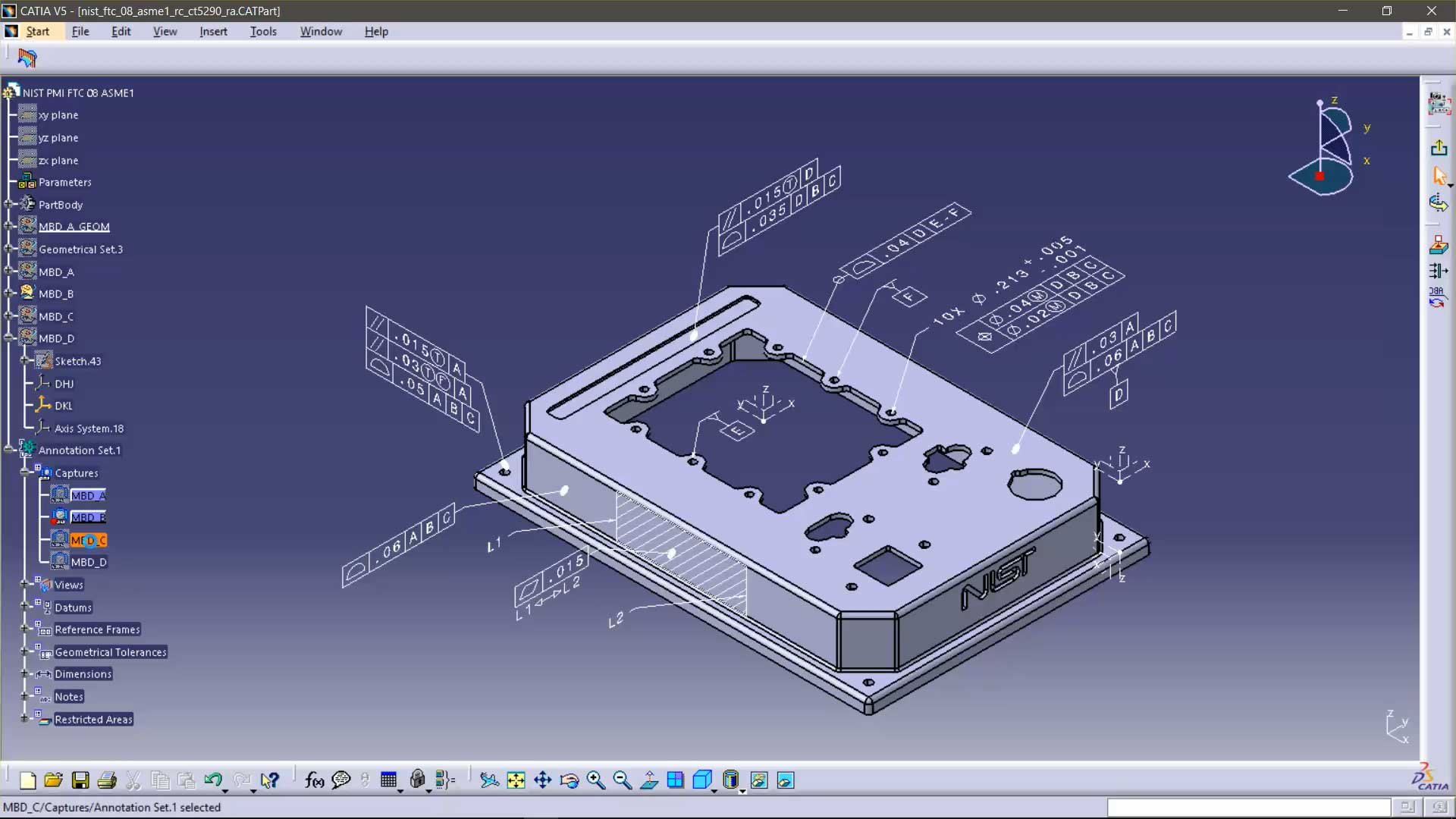
Task: Open the Undo history dropdown arrow
Action: coord(225,791)
